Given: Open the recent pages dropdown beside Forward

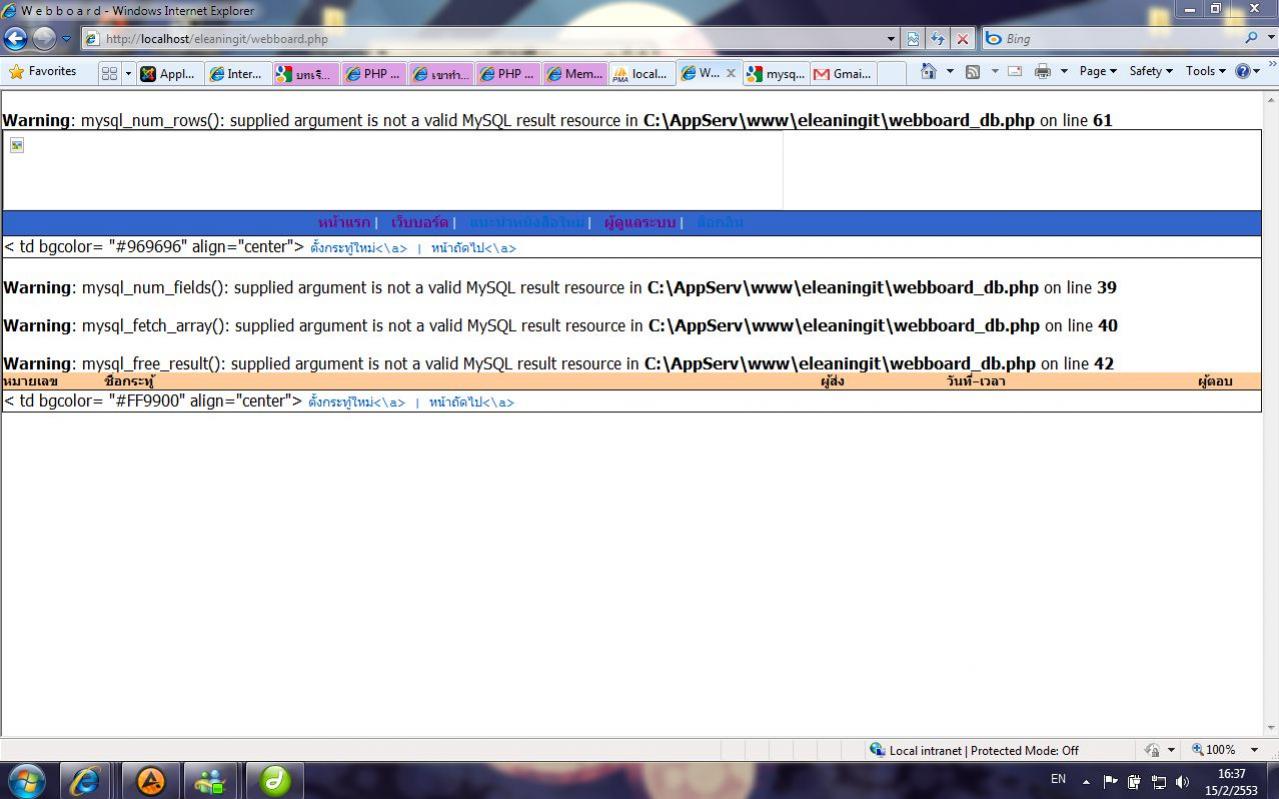Looking at the screenshot, I should (x=67, y=39).
